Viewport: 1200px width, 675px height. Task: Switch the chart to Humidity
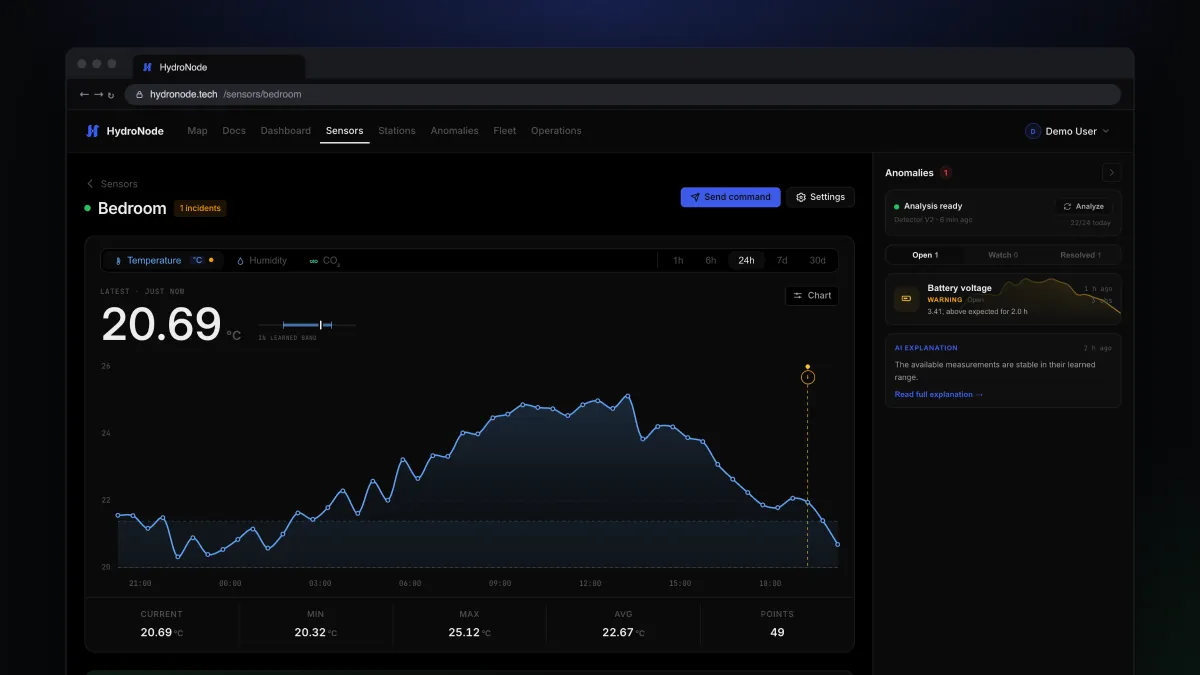[262, 261]
